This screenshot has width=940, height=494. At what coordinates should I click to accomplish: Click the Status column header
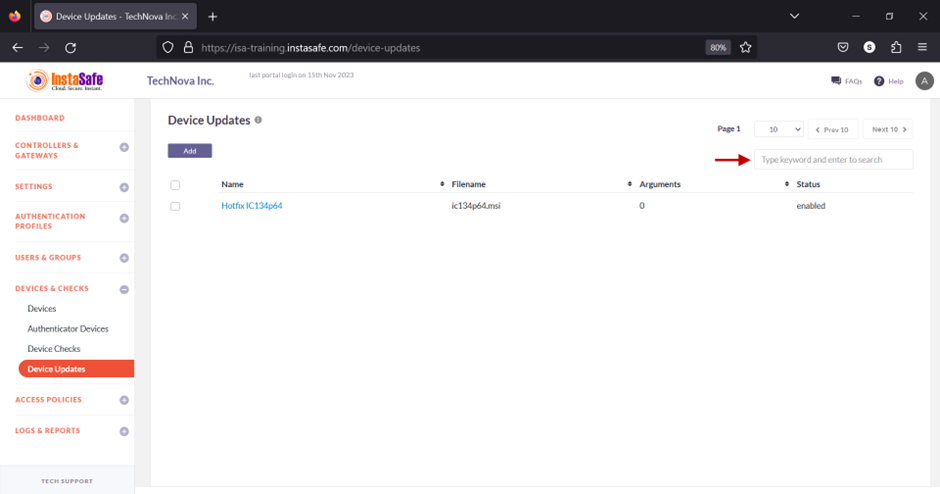pyautogui.click(x=808, y=184)
